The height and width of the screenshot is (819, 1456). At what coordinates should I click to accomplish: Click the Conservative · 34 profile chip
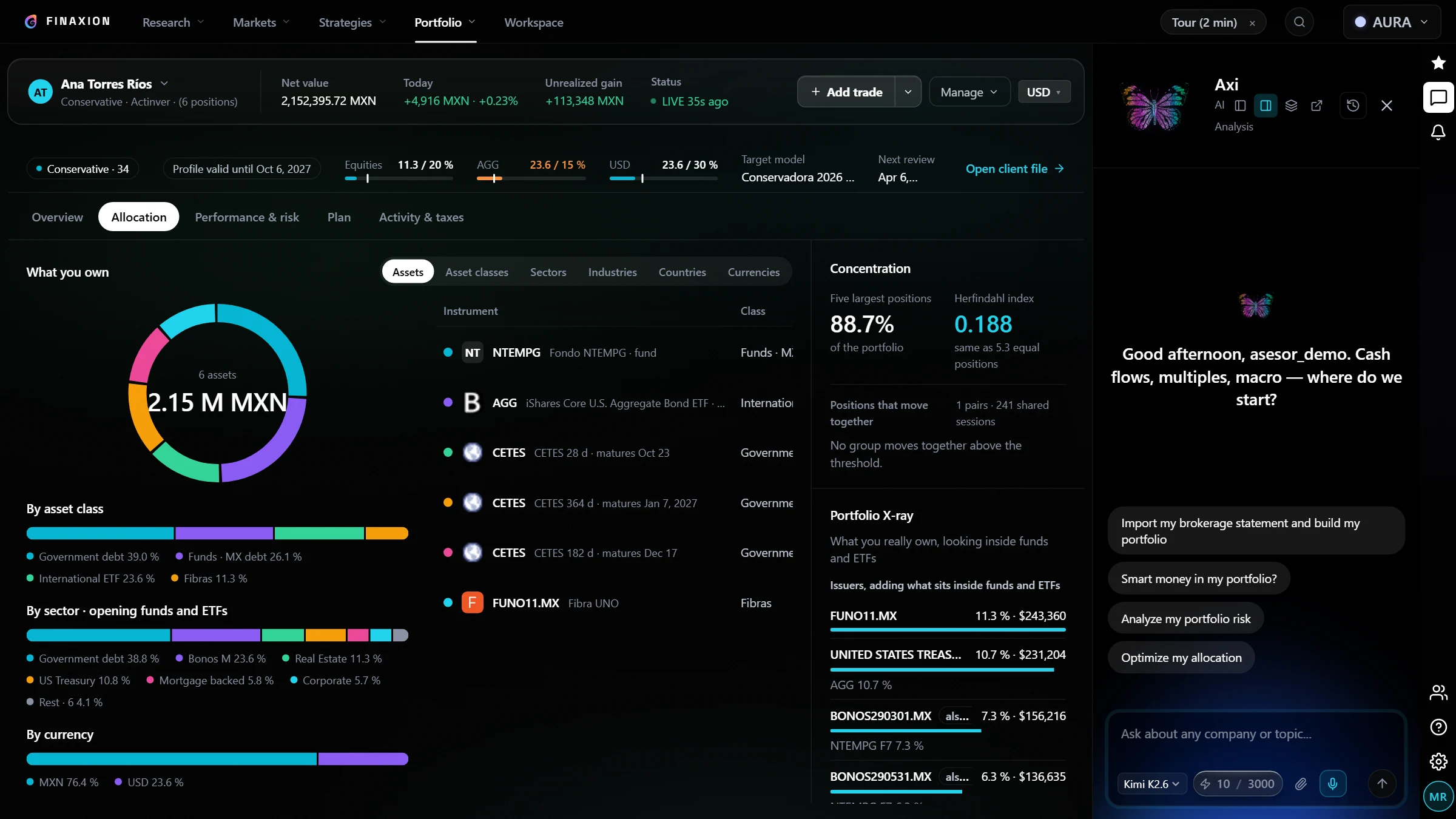click(83, 169)
